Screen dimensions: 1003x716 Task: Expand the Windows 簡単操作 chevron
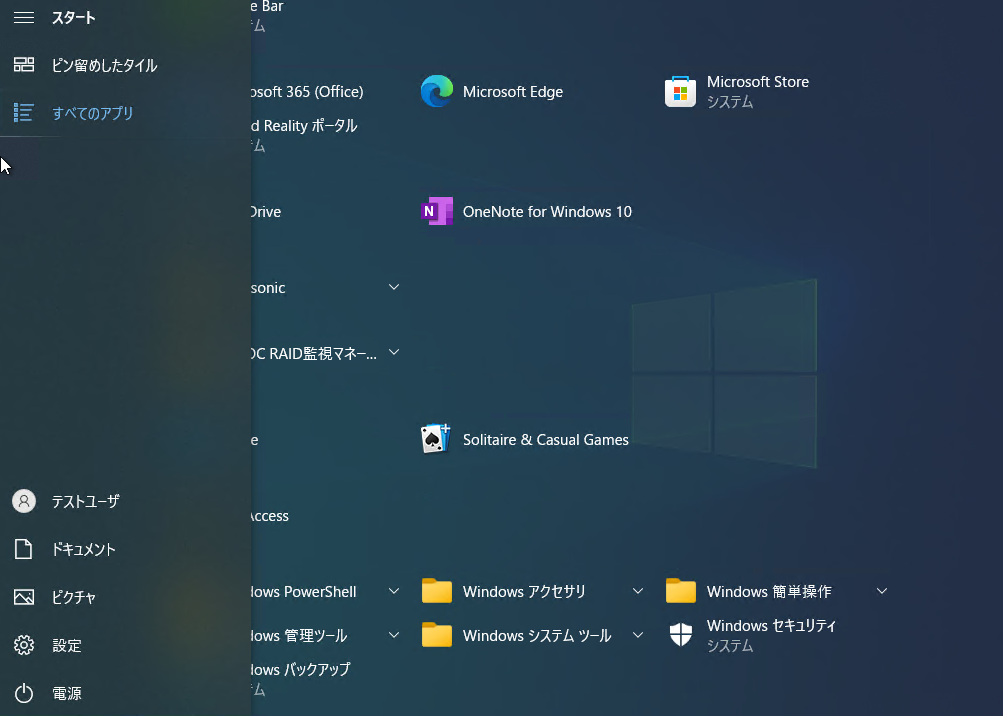tap(881, 591)
